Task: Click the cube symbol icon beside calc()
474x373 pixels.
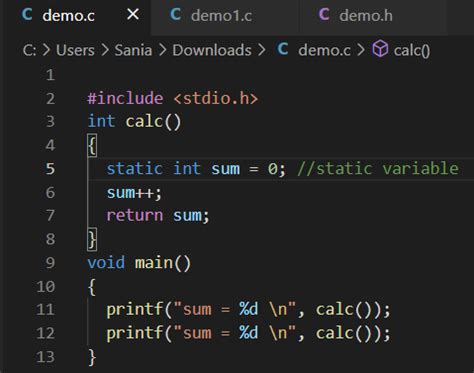Action: click(x=380, y=49)
